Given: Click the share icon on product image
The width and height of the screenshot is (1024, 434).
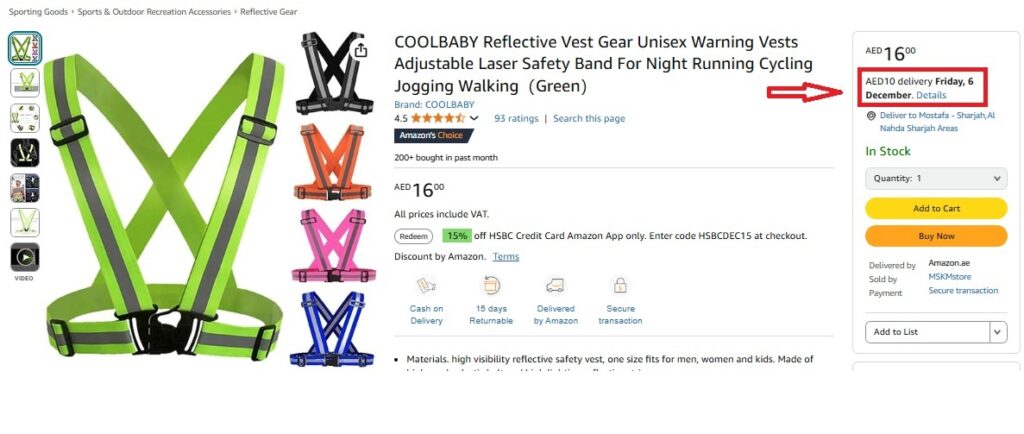Looking at the screenshot, I should click(360, 50).
